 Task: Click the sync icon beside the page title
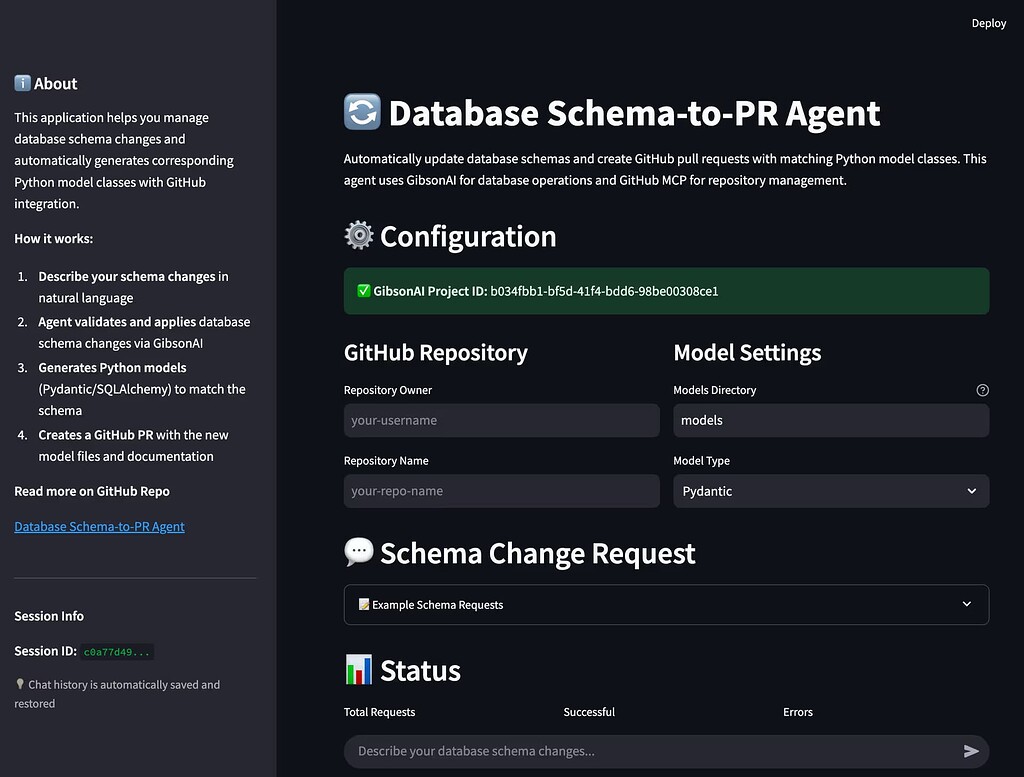point(361,112)
